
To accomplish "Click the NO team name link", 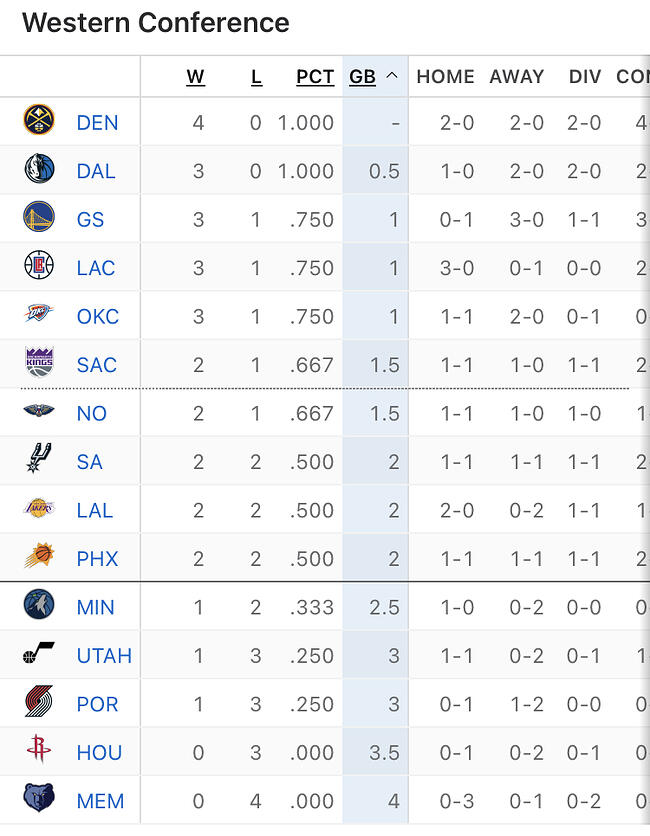I will (92, 413).
